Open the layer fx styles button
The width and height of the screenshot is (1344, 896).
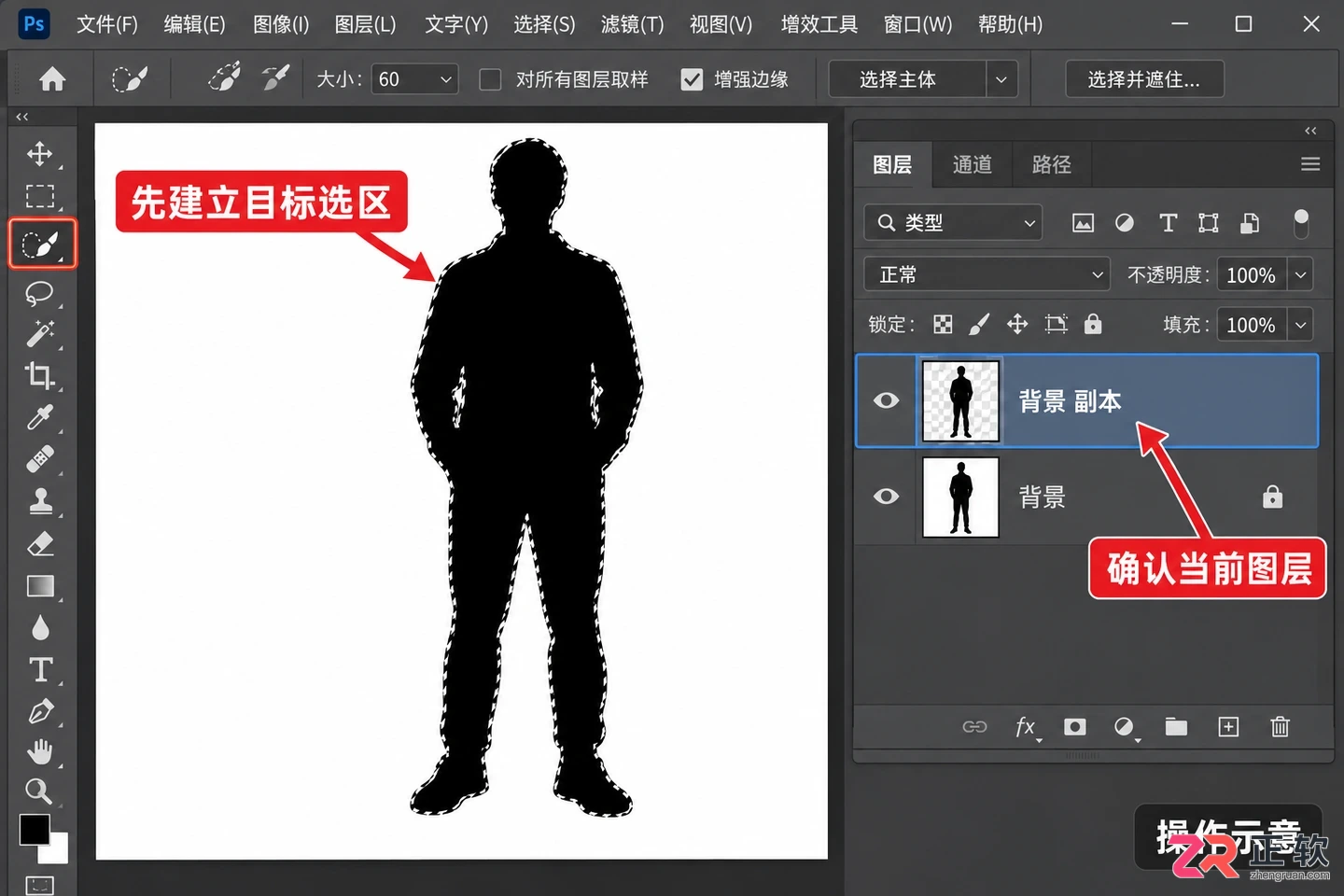point(1026,726)
